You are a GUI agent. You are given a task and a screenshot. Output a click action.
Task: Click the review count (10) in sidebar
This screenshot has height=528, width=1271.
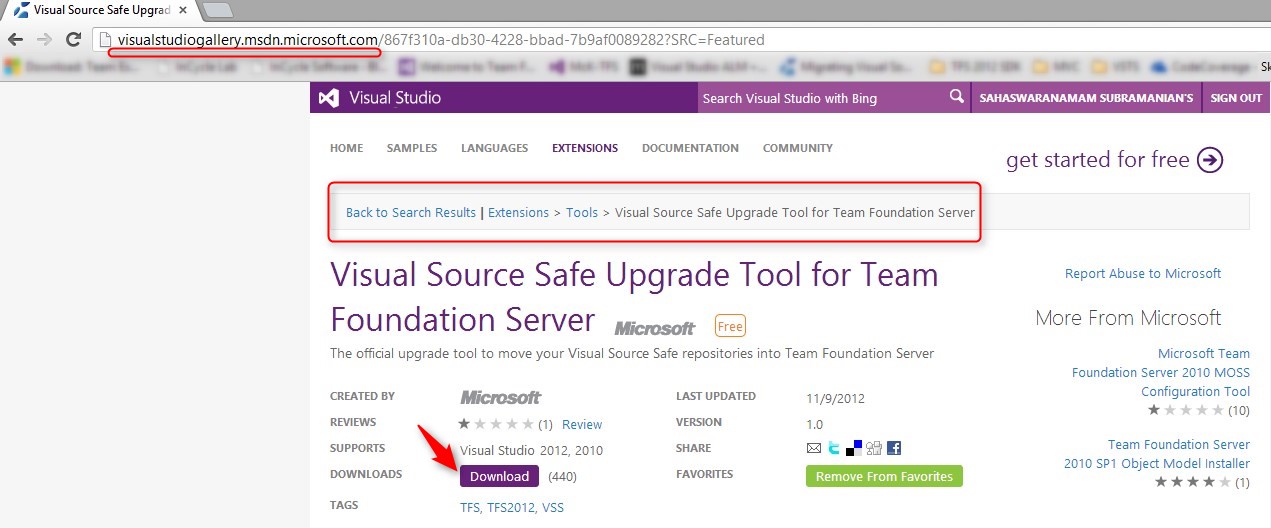[x=1238, y=410]
